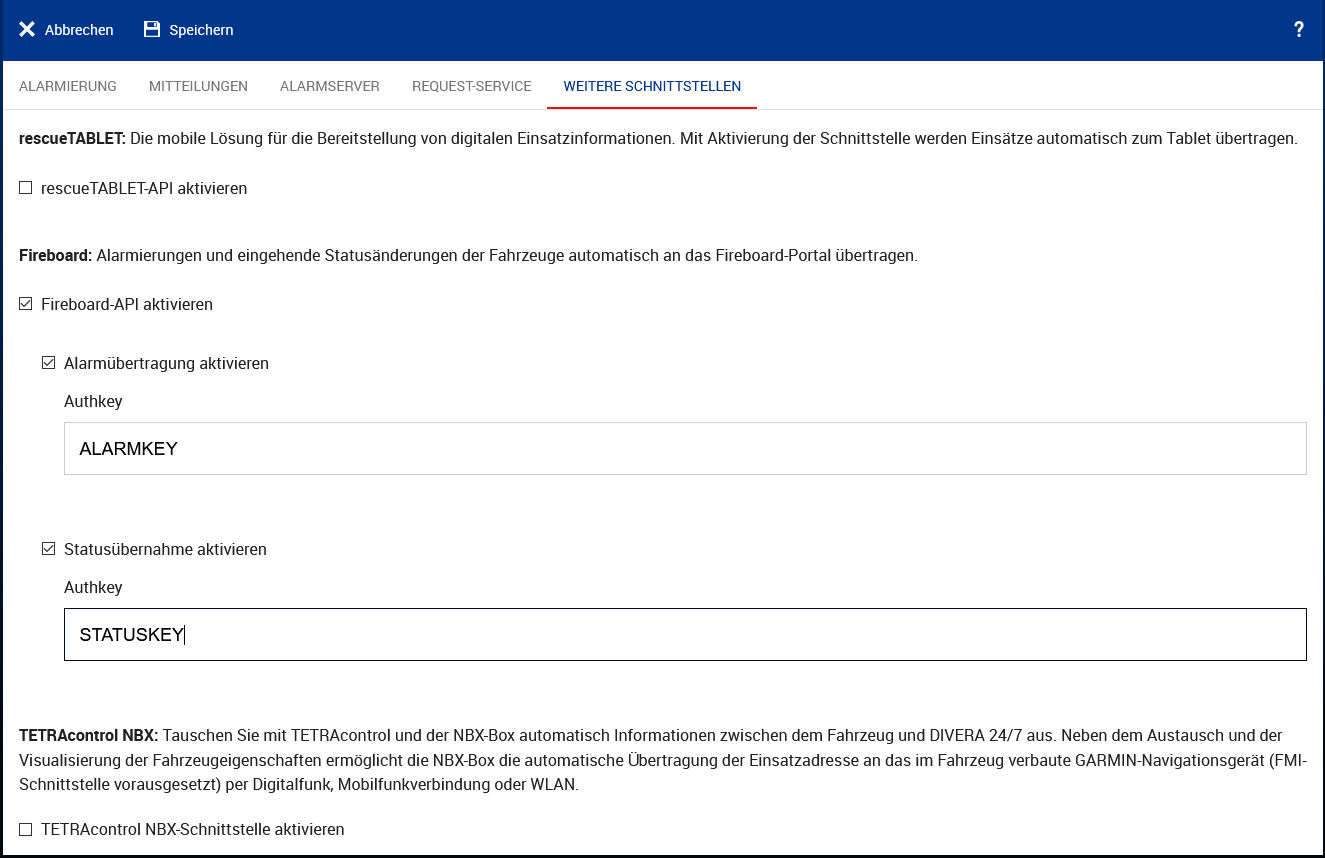The image size is (1325, 858).
Task: Open the MITTEILUNGEN tab
Action: click(198, 86)
